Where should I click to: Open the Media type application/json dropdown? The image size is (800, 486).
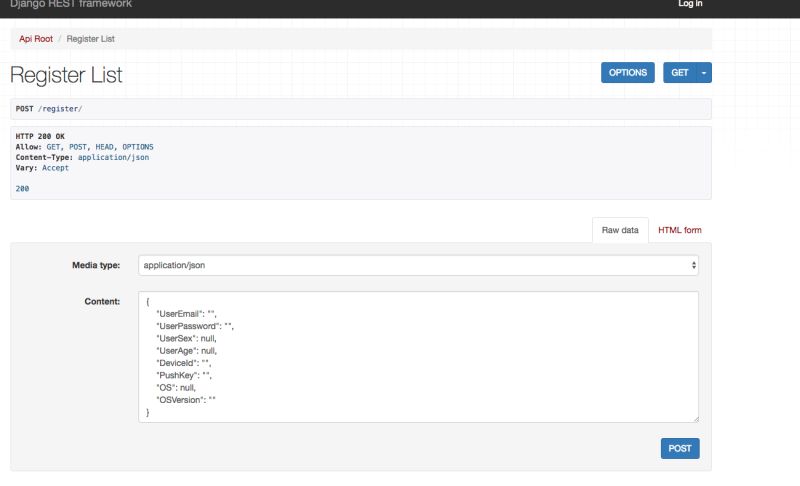click(418, 265)
